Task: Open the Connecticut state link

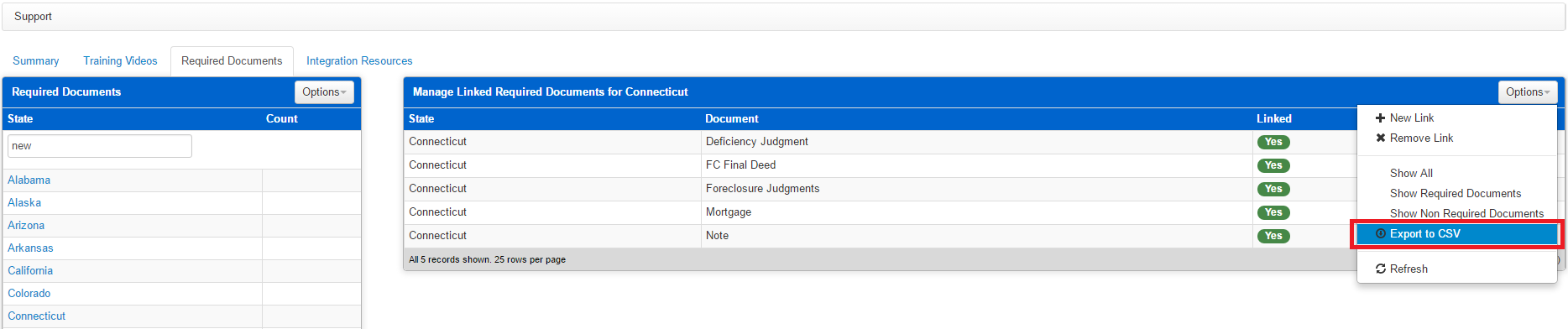Action: coord(37,316)
